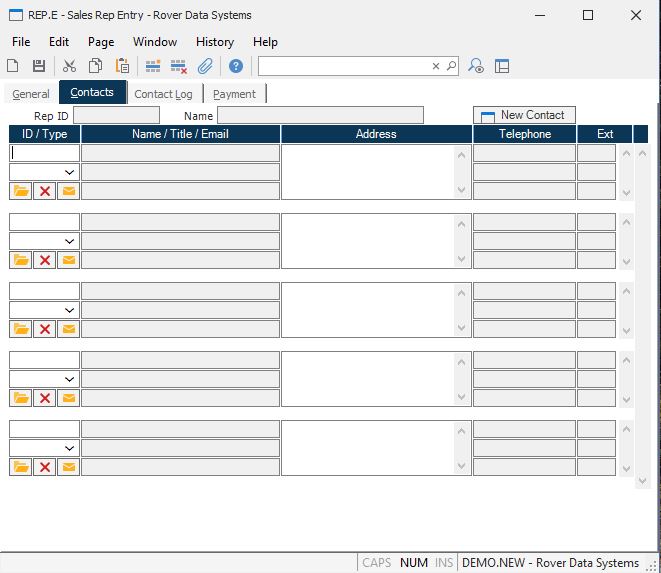Image resolution: width=661 pixels, height=573 pixels.
Task: Open folder icon in first contact row
Action: click(x=21, y=191)
